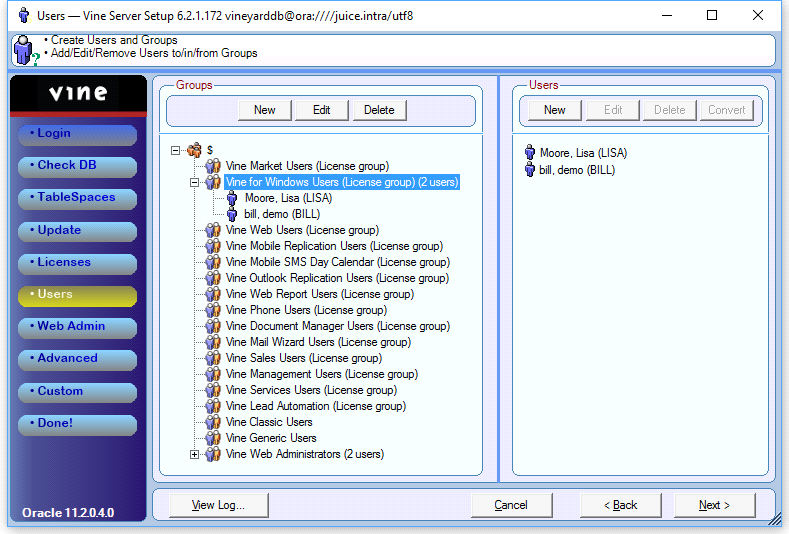The height and width of the screenshot is (534, 789).
Task: Click the Vine Lead Automation group icon
Action: point(213,406)
